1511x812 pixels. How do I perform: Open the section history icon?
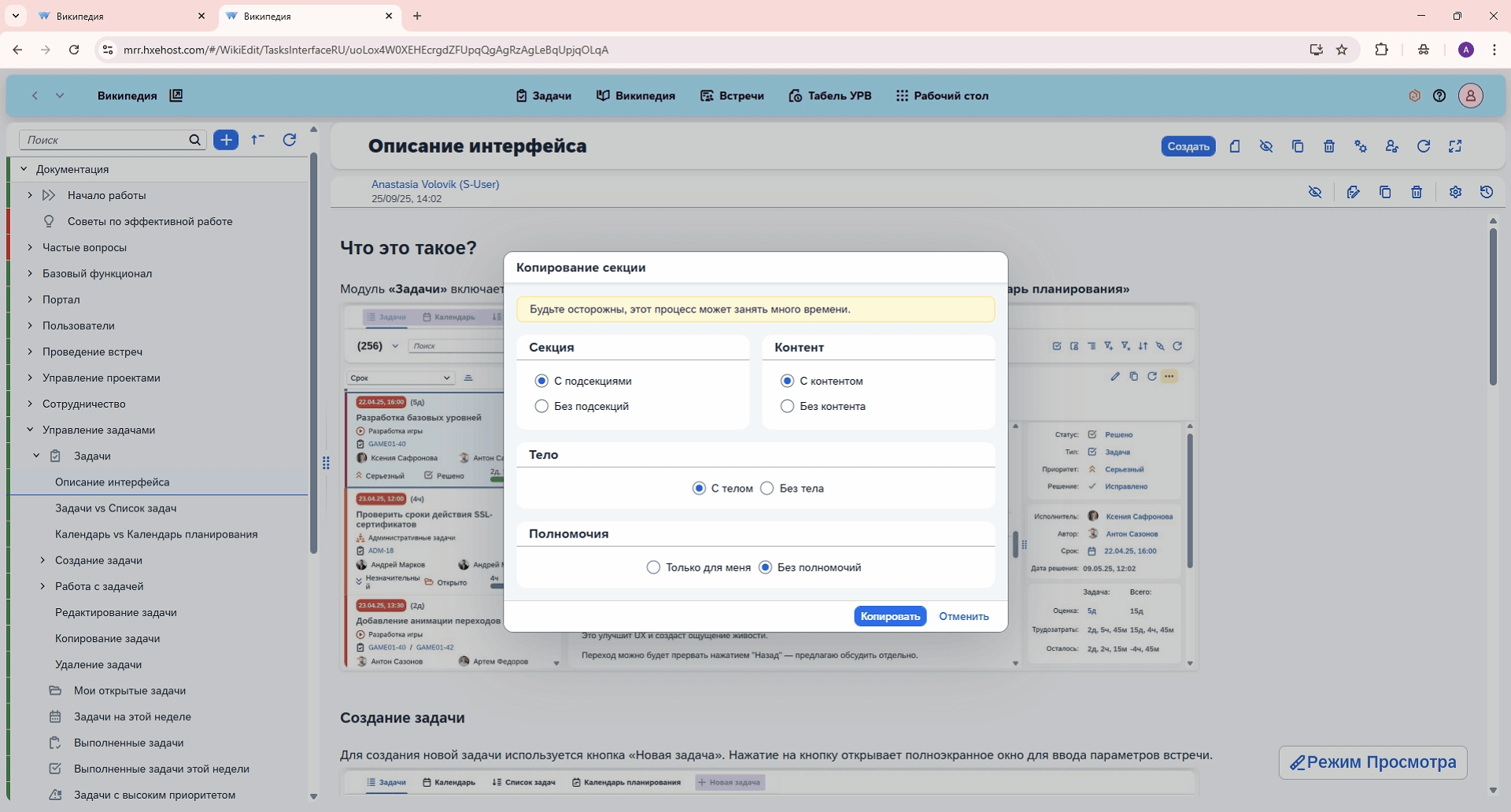pyautogui.click(x=1487, y=192)
